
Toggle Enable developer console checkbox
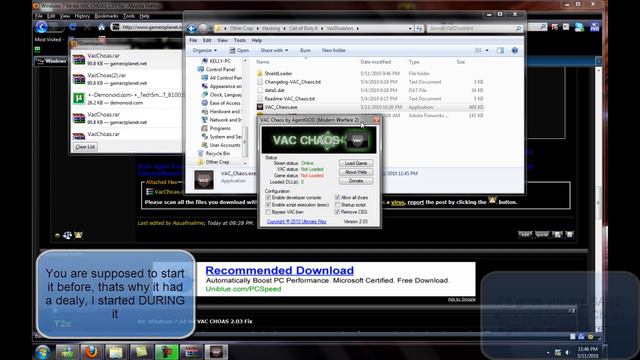(x=268, y=198)
